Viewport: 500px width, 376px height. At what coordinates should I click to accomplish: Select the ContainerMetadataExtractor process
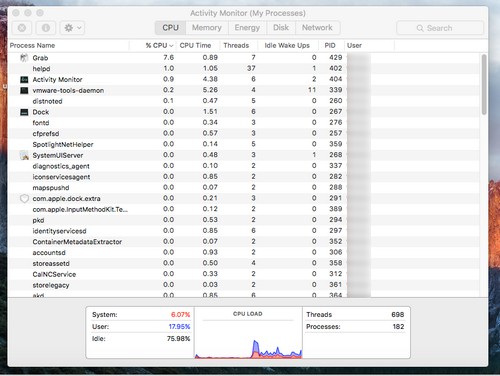tap(244, 242)
